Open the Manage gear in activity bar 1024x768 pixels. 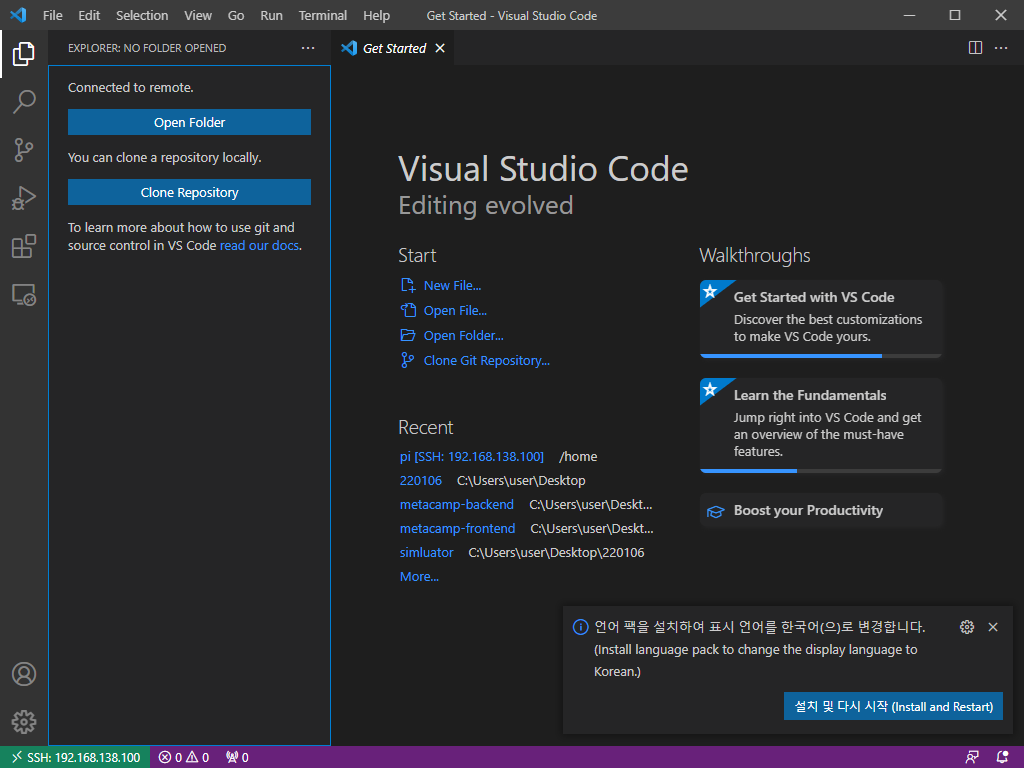[x=24, y=722]
